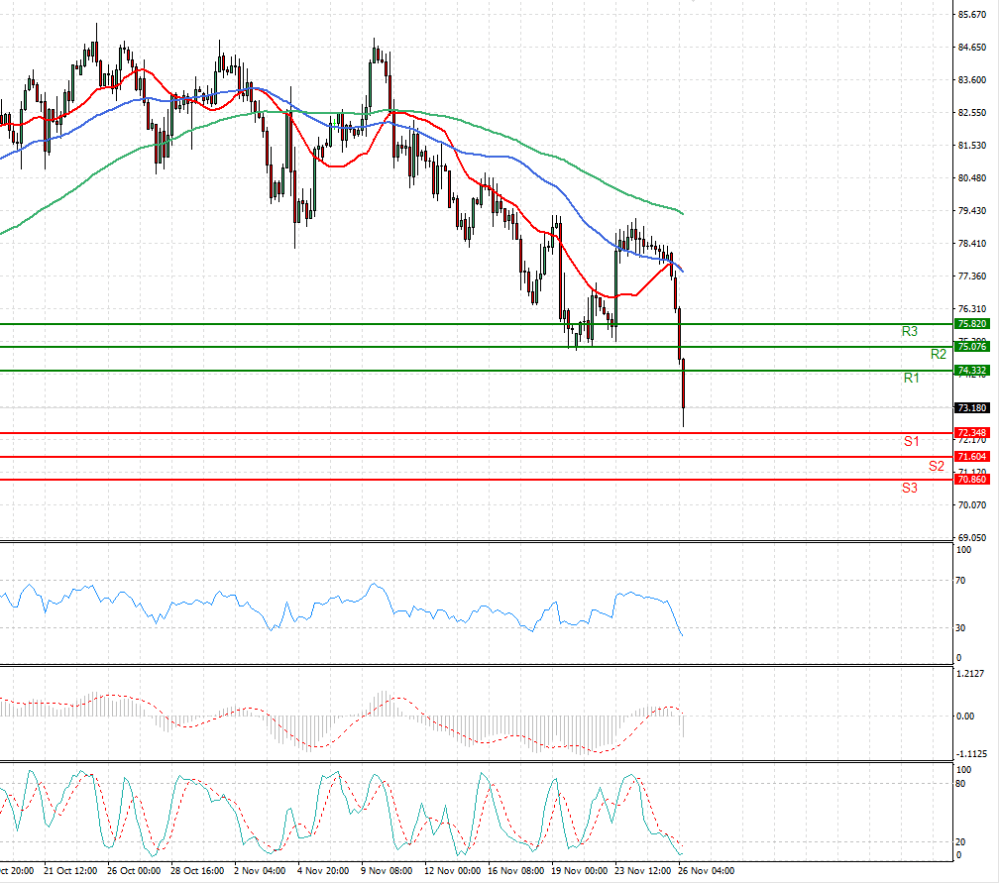Click the 4 Nov 20:00 time label
1000x883 pixels.
coord(323,871)
